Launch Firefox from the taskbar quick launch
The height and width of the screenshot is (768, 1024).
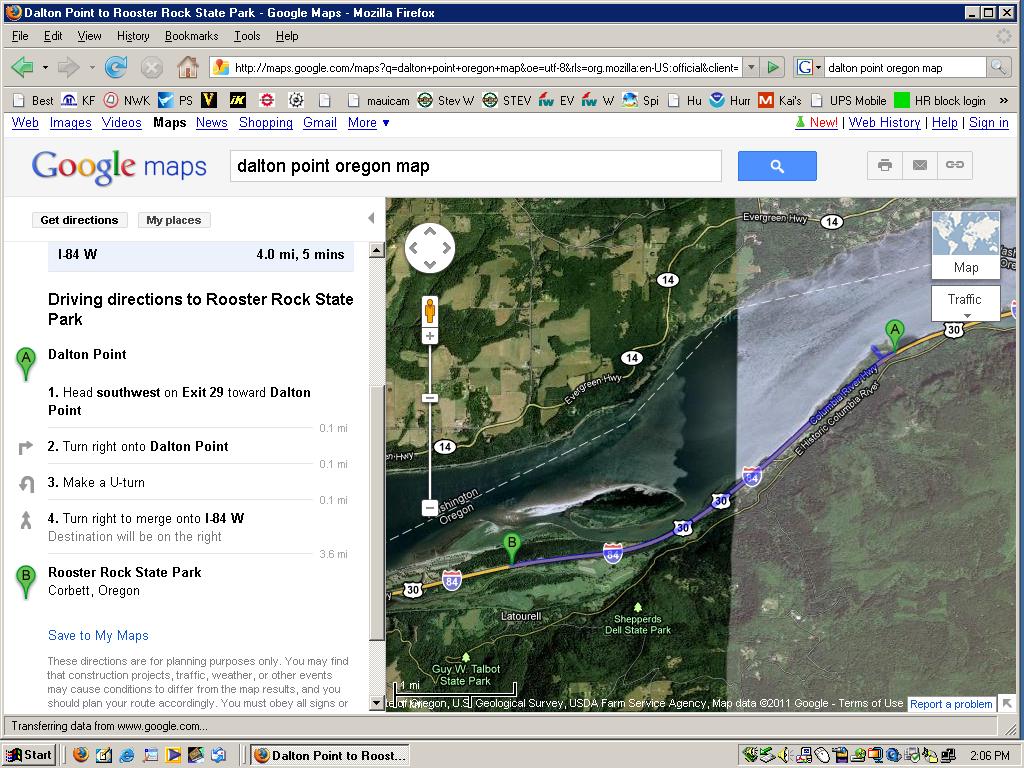(80, 755)
